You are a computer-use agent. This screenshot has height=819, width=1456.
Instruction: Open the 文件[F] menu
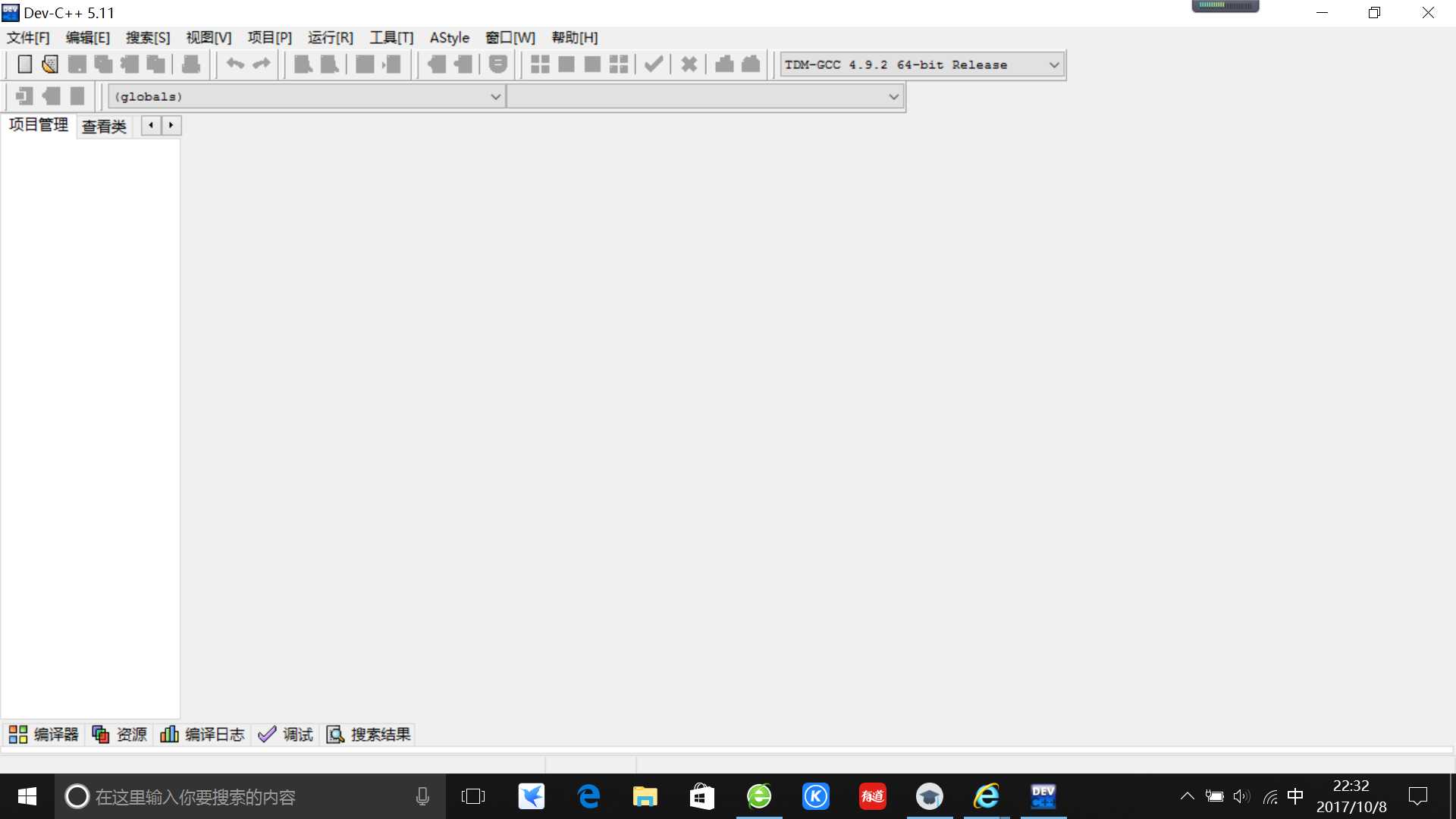pyautogui.click(x=28, y=38)
